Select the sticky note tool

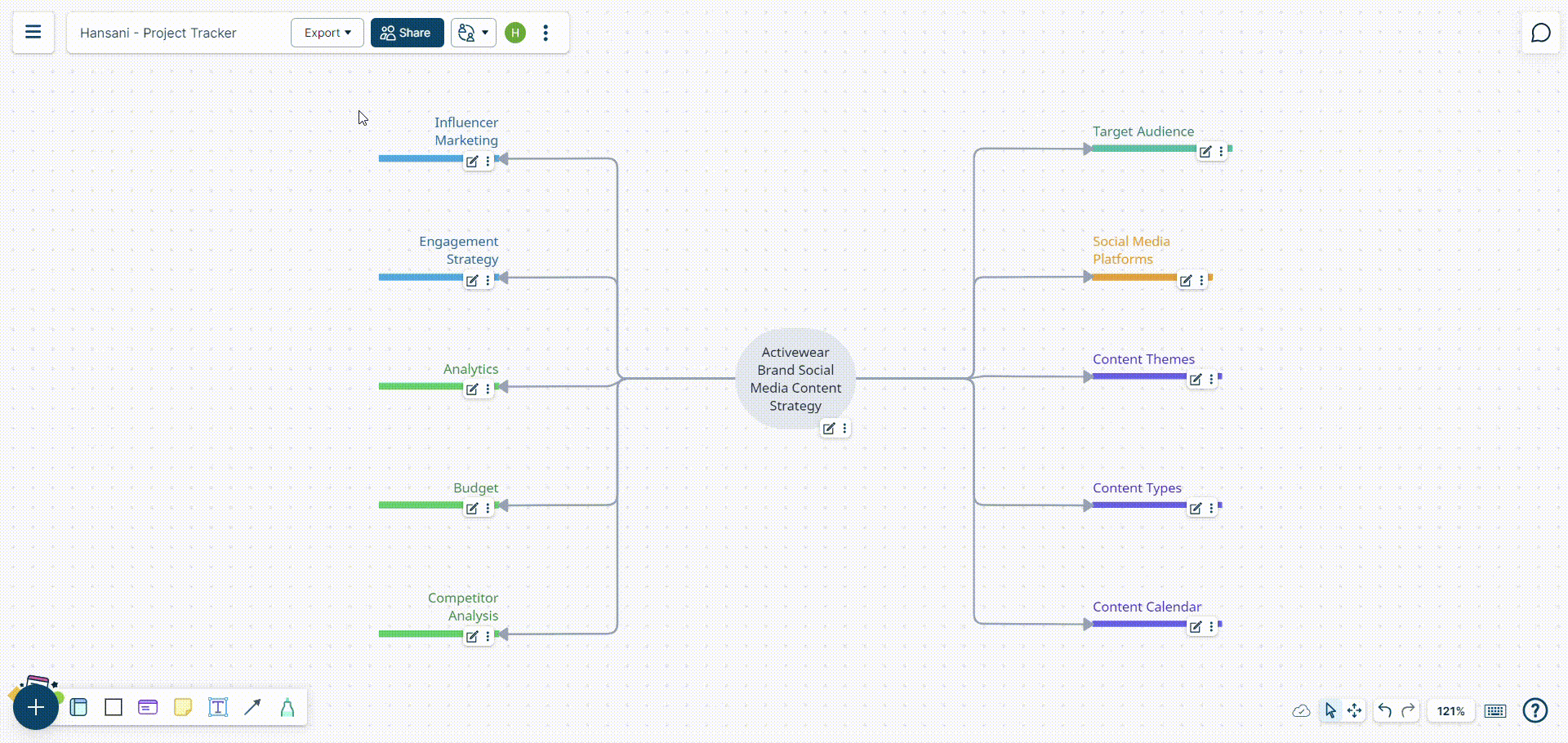coord(183,707)
